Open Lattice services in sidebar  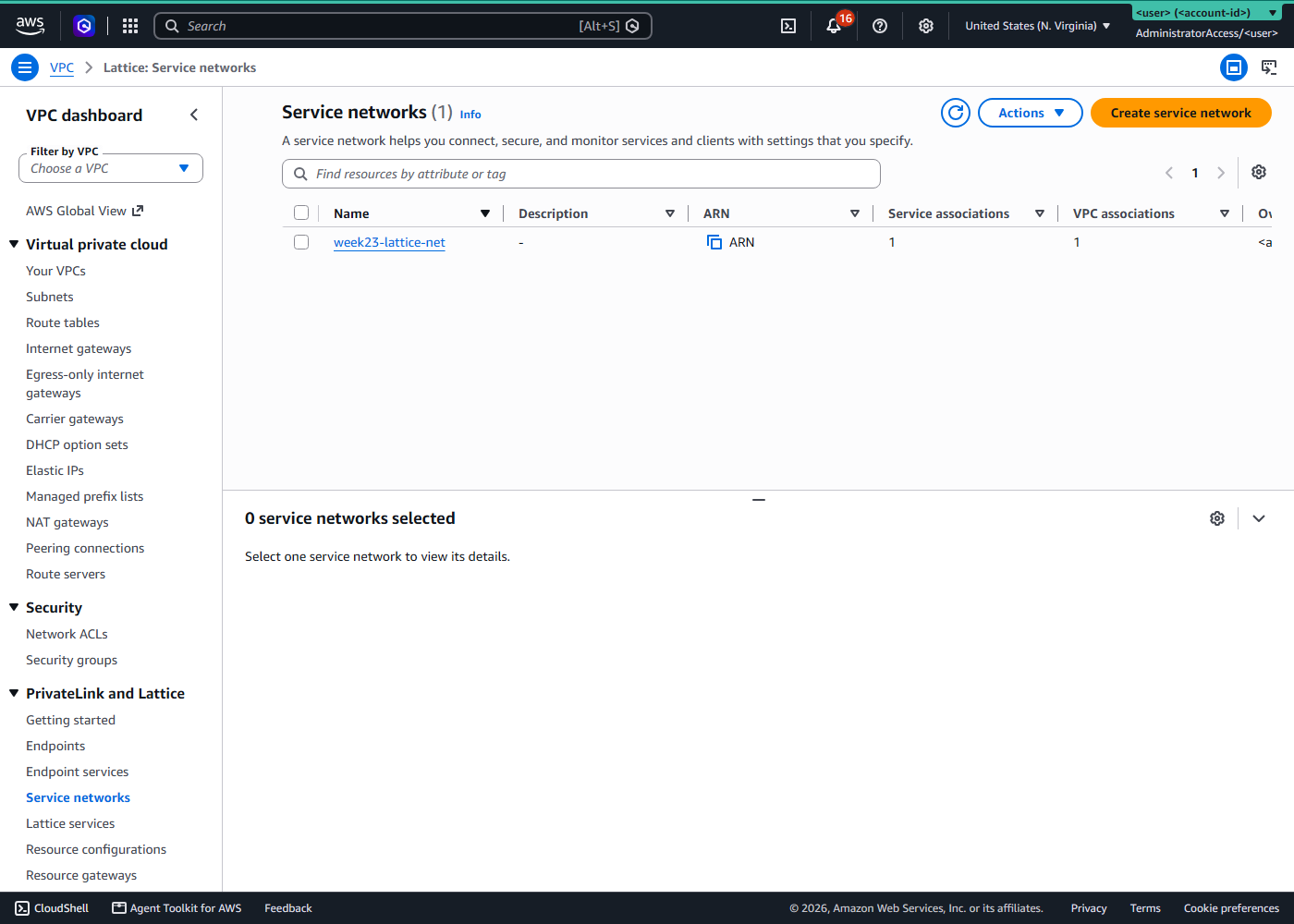[x=70, y=823]
